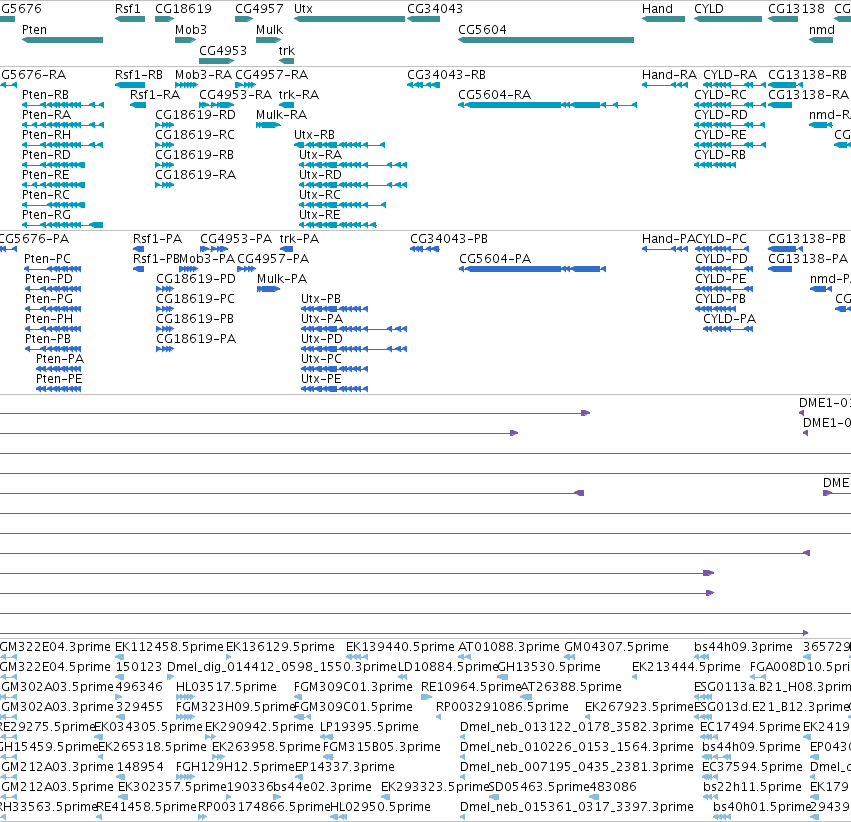
Task: Click the Utx-PE protein label
Action: [x=321, y=379]
